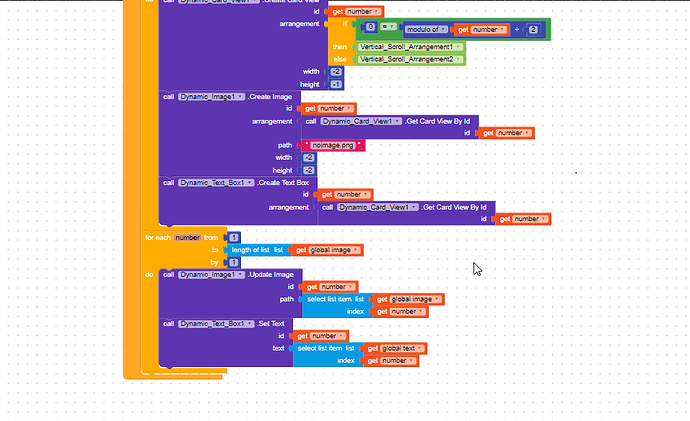The width and height of the screenshot is (690, 421).
Task: Select the -2 width value of Create Card View
Action: point(336,72)
